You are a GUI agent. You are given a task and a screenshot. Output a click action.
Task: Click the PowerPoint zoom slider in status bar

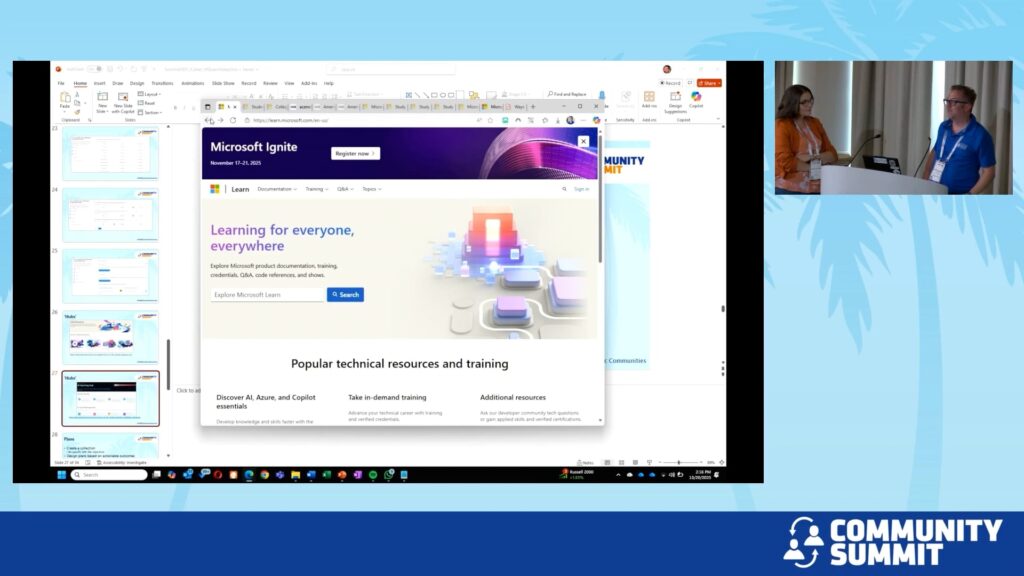(679, 462)
